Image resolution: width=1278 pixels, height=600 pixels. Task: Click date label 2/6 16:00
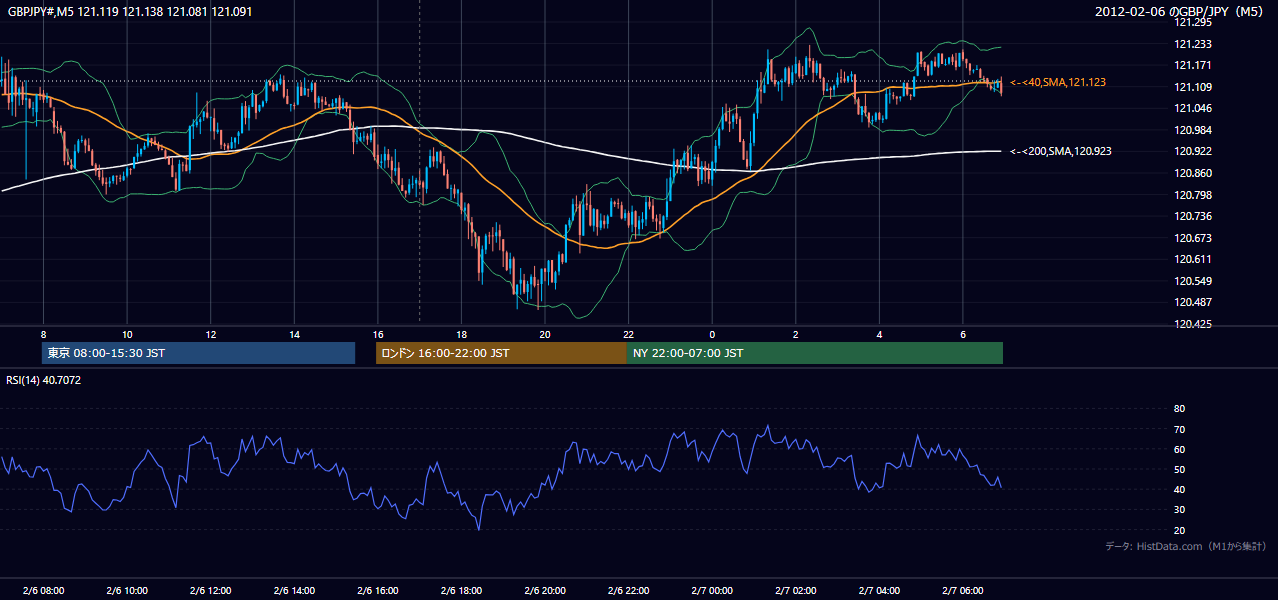377,591
